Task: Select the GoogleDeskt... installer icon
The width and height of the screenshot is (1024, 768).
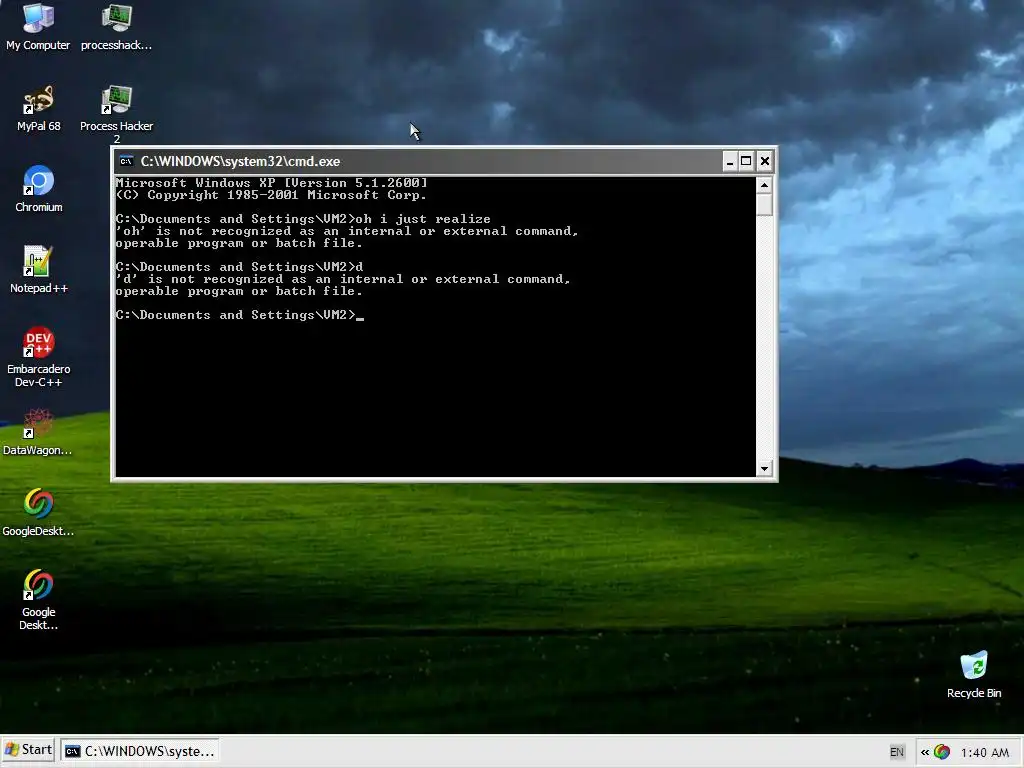Action: [x=38, y=513]
